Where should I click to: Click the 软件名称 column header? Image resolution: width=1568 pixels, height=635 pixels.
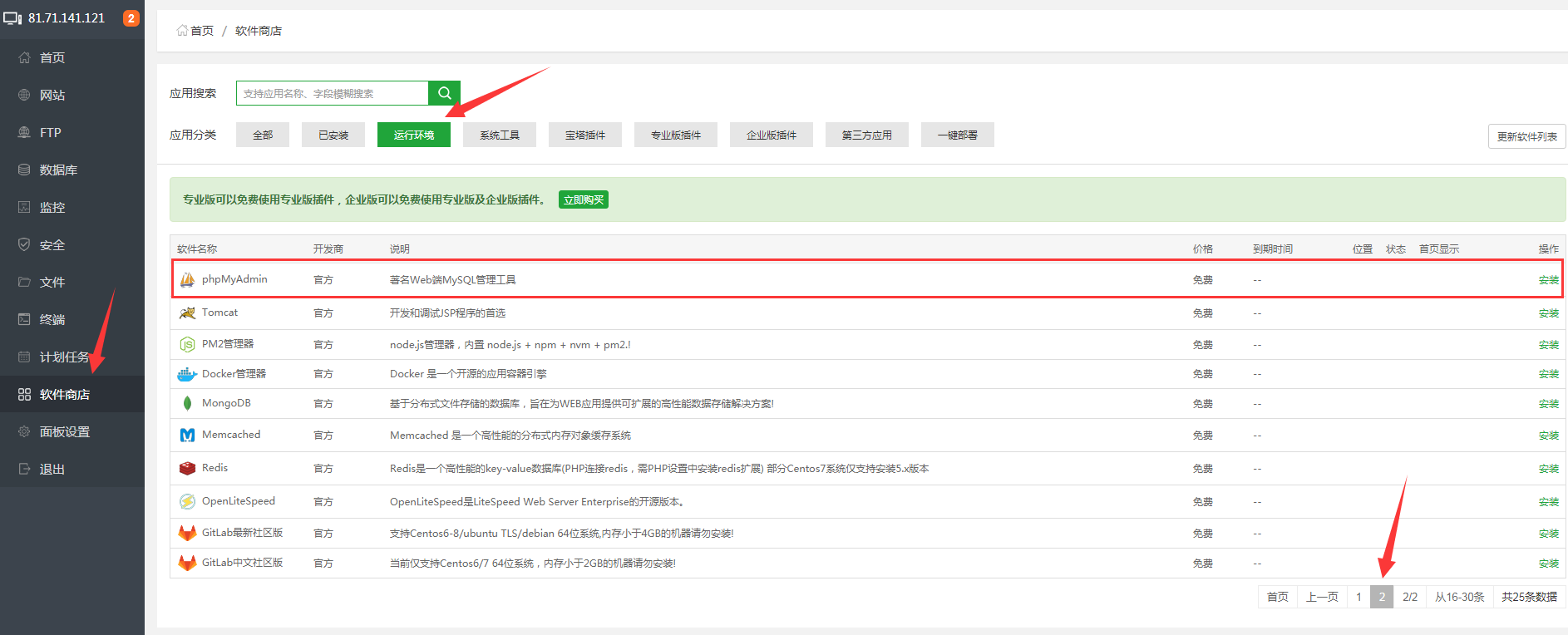click(x=197, y=249)
